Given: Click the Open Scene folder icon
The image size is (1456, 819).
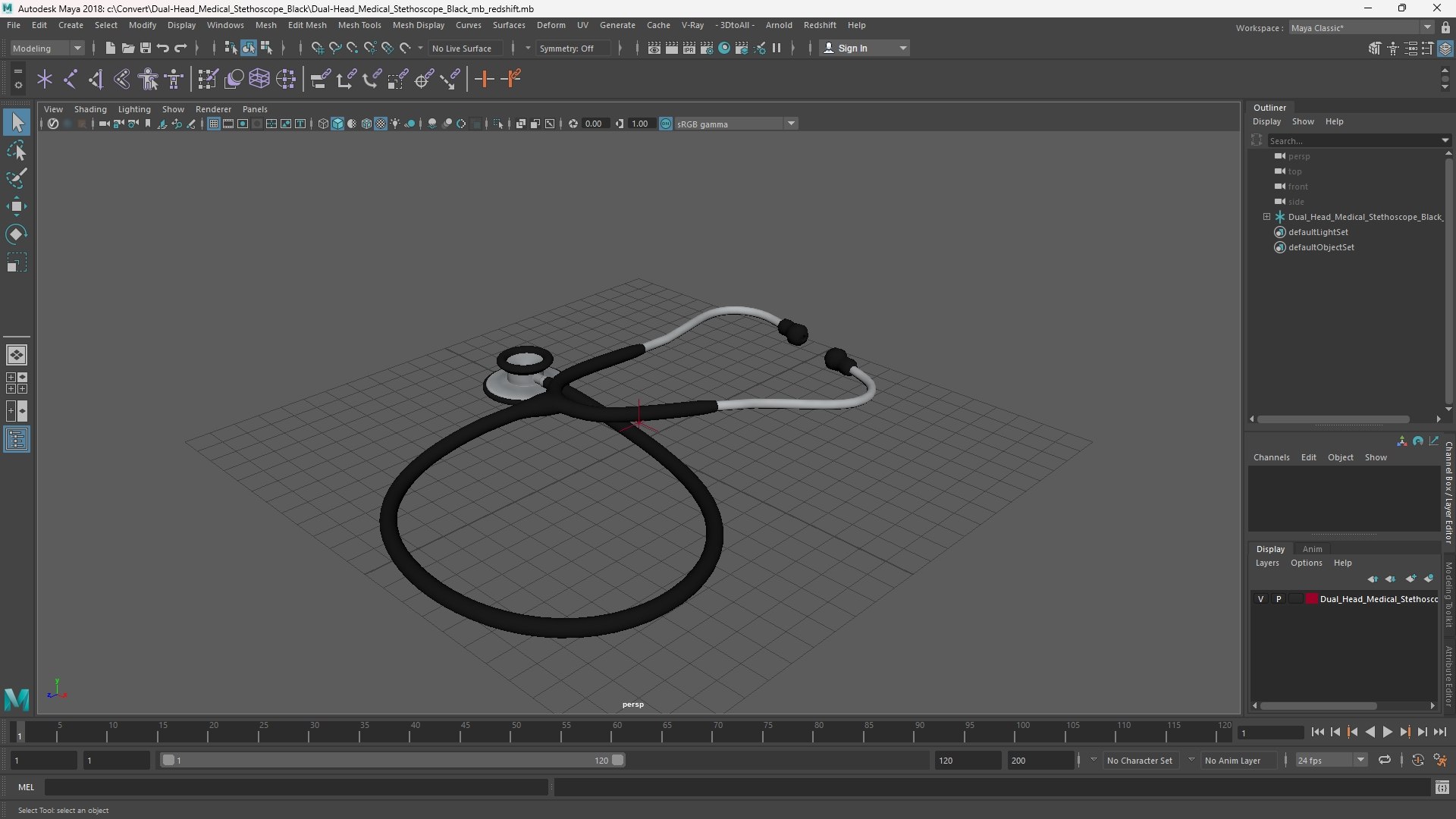Looking at the screenshot, I should [128, 48].
